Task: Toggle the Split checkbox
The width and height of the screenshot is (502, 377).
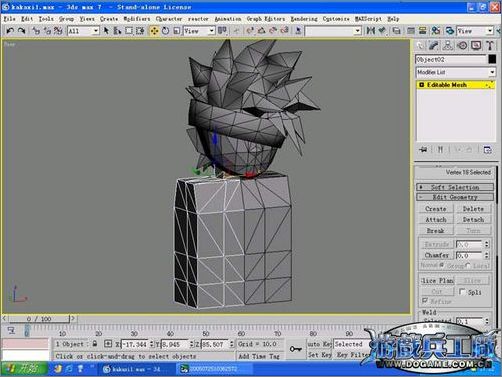Action: click(462, 292)
